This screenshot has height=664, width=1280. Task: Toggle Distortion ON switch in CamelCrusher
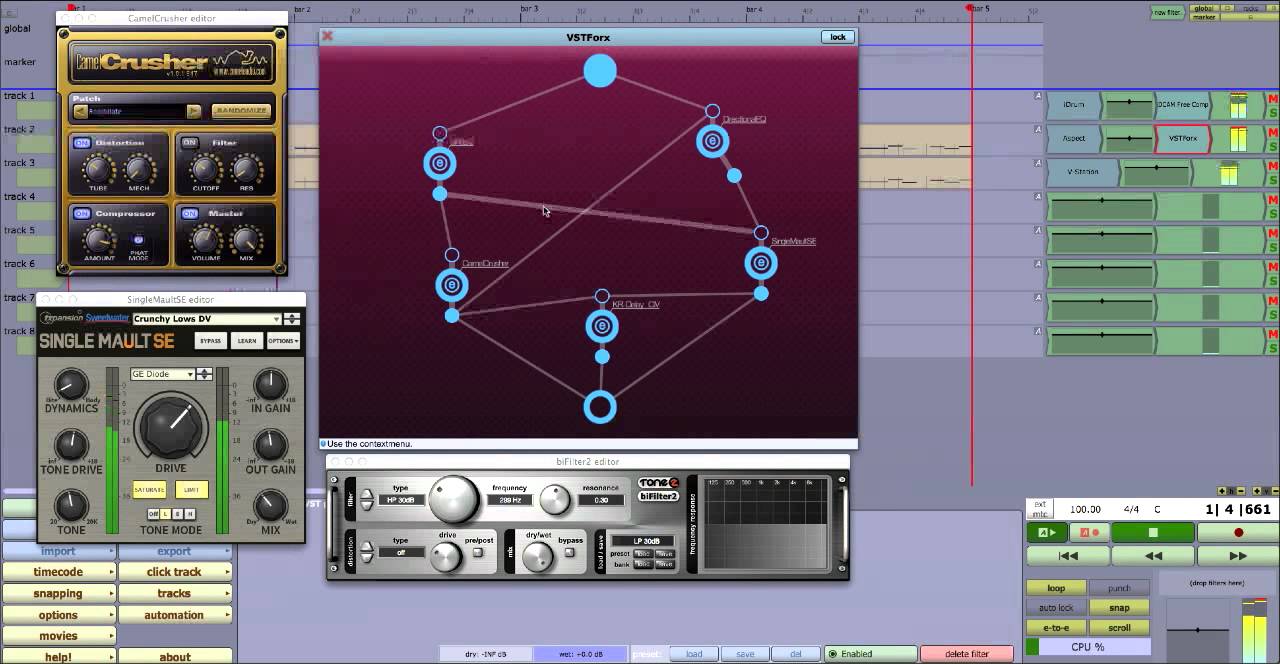[x=82, y=143]
